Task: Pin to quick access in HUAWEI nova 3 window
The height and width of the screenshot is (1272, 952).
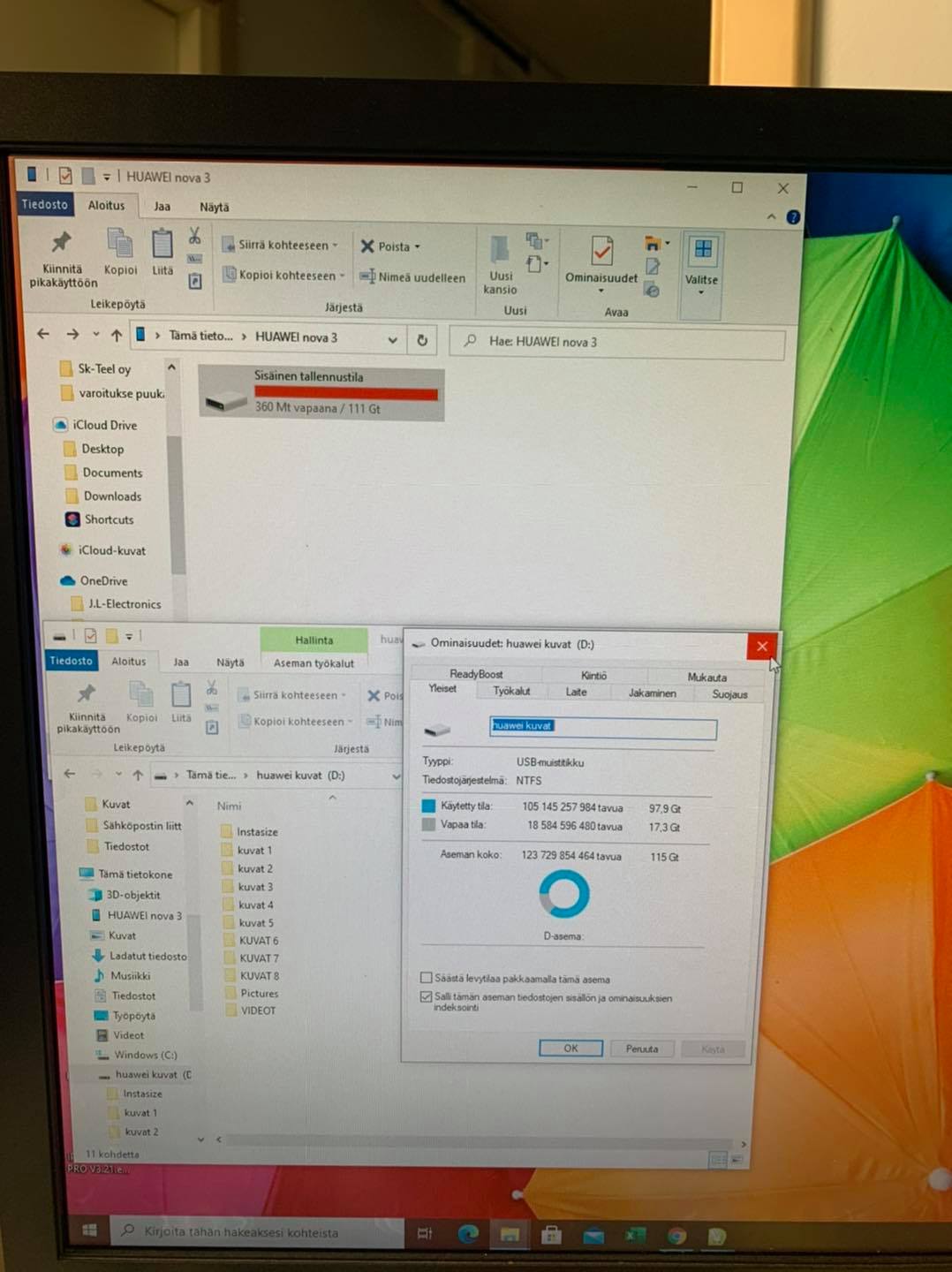Action: pos(62,259)
